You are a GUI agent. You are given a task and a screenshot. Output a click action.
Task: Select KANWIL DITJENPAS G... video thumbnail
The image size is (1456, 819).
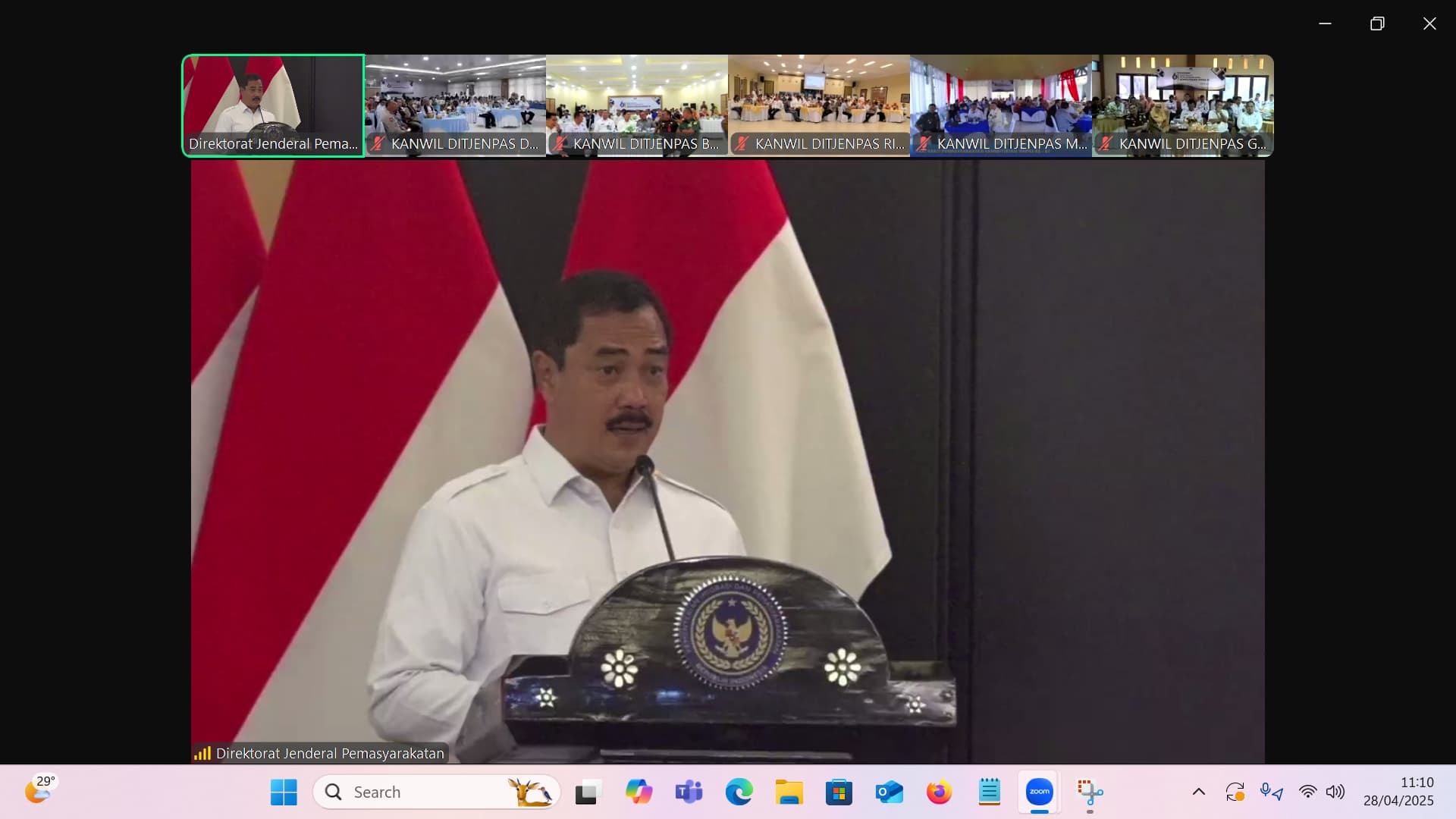click(1183, 105)
